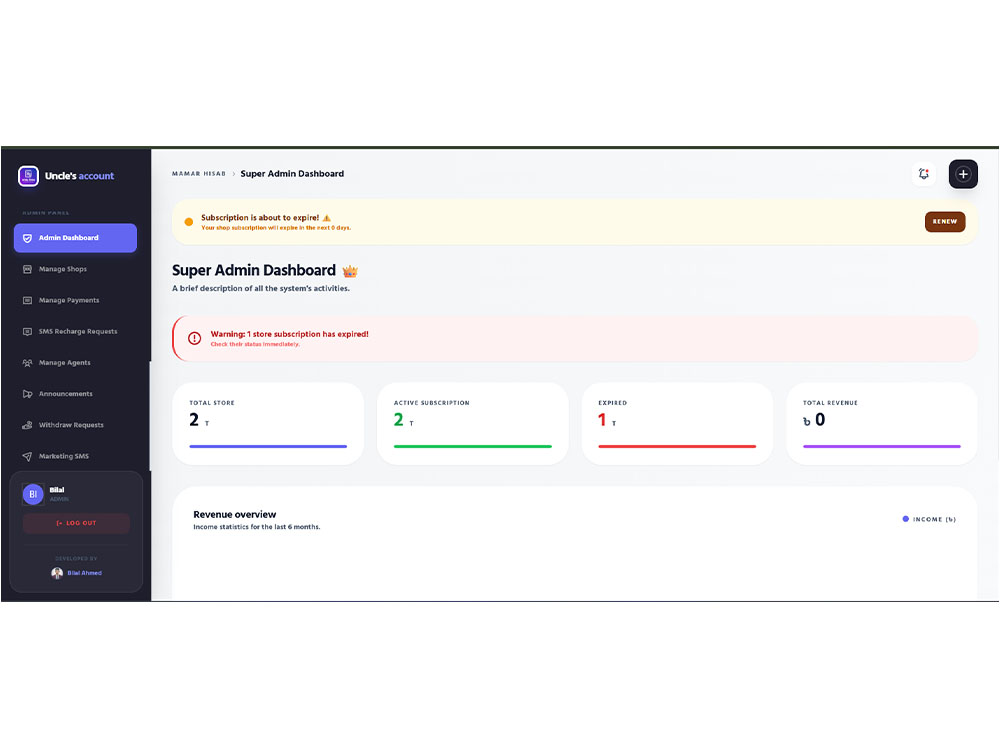
Task: Click the Bilal user name
Action: coord(57,490)
